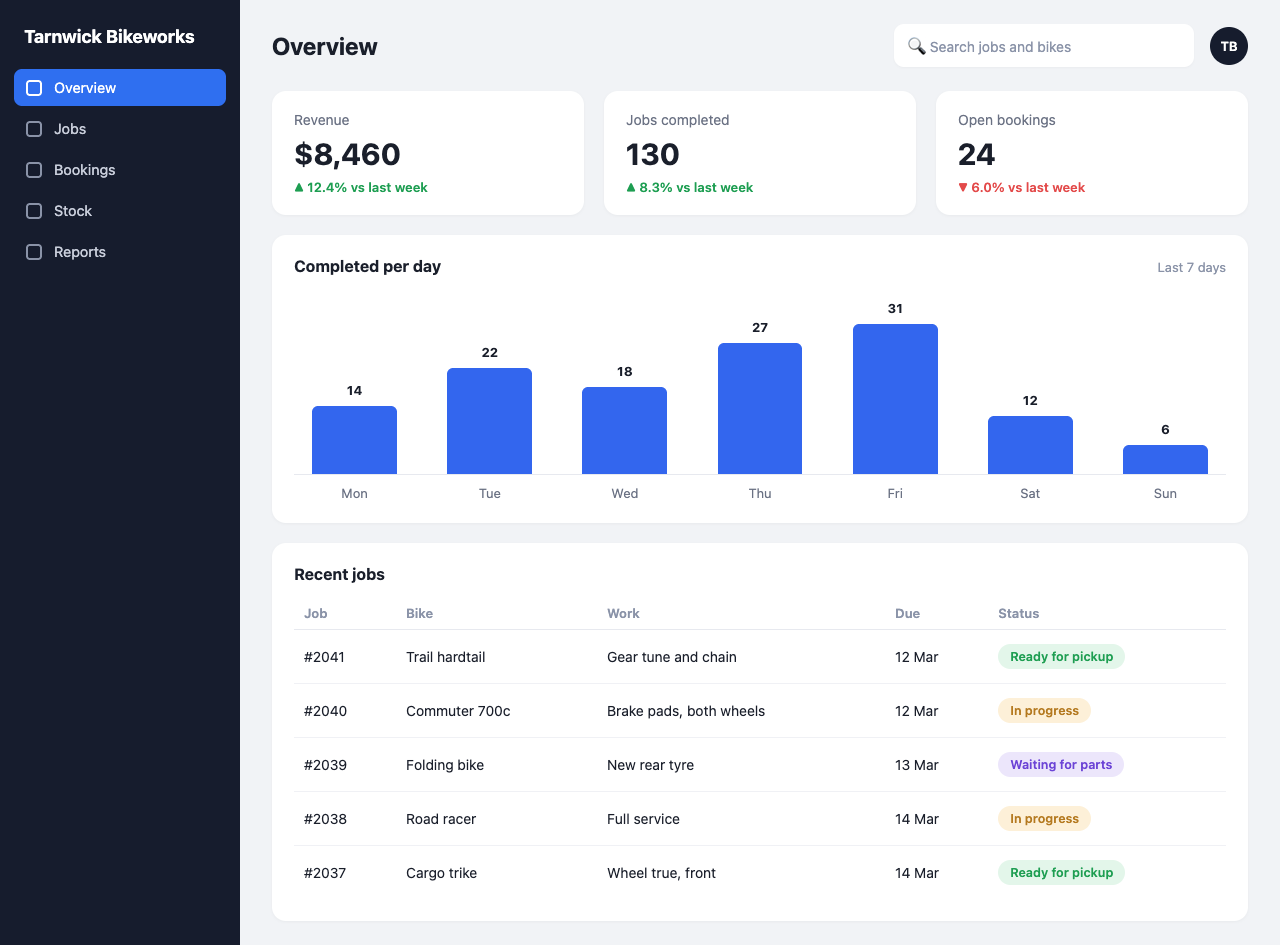Click the search magnifier icon
Viewport: 1280px width, 945px height.
pyautogui.click(x=916, y=46)
